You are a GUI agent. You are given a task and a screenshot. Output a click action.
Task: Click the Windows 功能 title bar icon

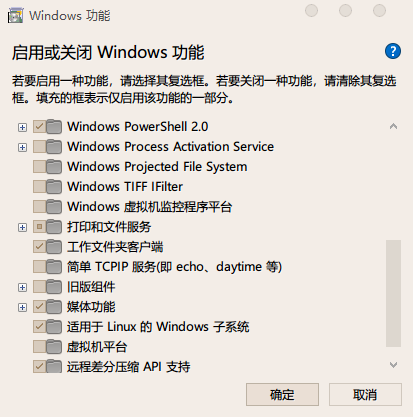pos(15,15)
